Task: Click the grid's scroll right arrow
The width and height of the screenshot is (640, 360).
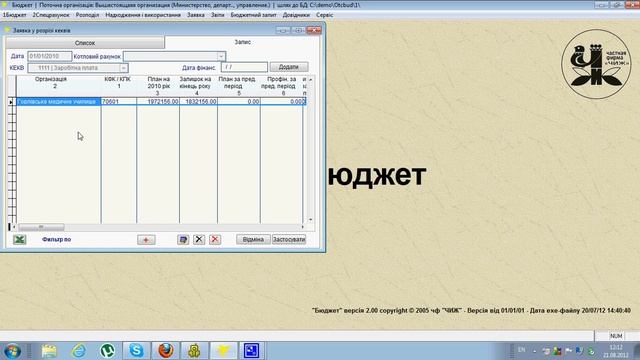Action: pyautogui.click(x=302, y=227)
